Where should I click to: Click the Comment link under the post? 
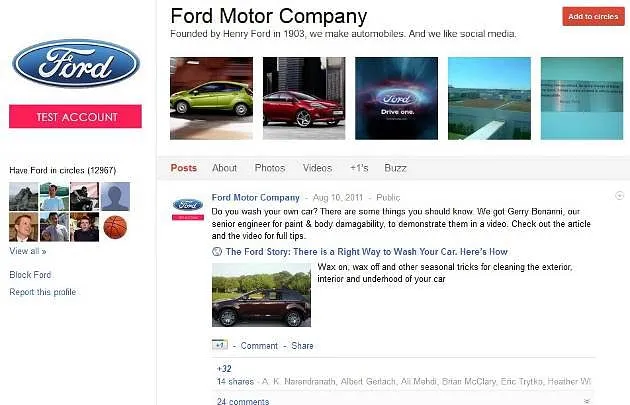tap(259, 346)
